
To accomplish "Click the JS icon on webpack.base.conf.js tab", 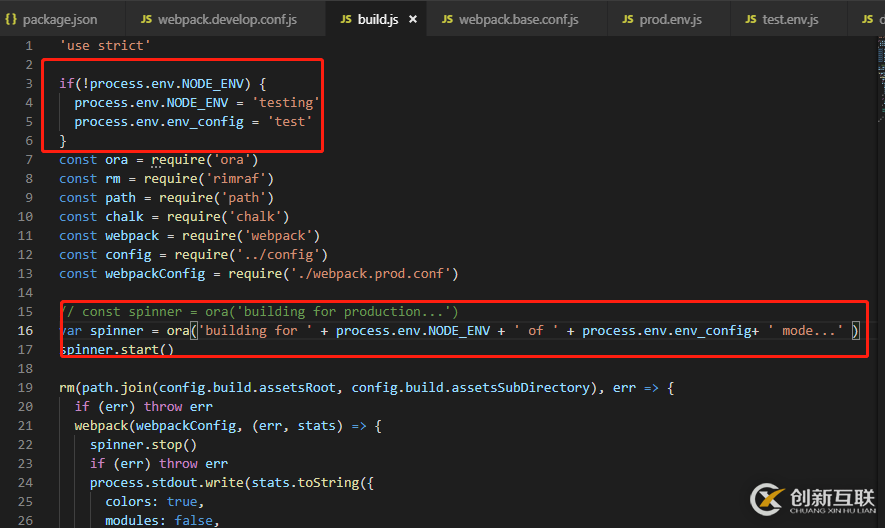I will [447, 19].
